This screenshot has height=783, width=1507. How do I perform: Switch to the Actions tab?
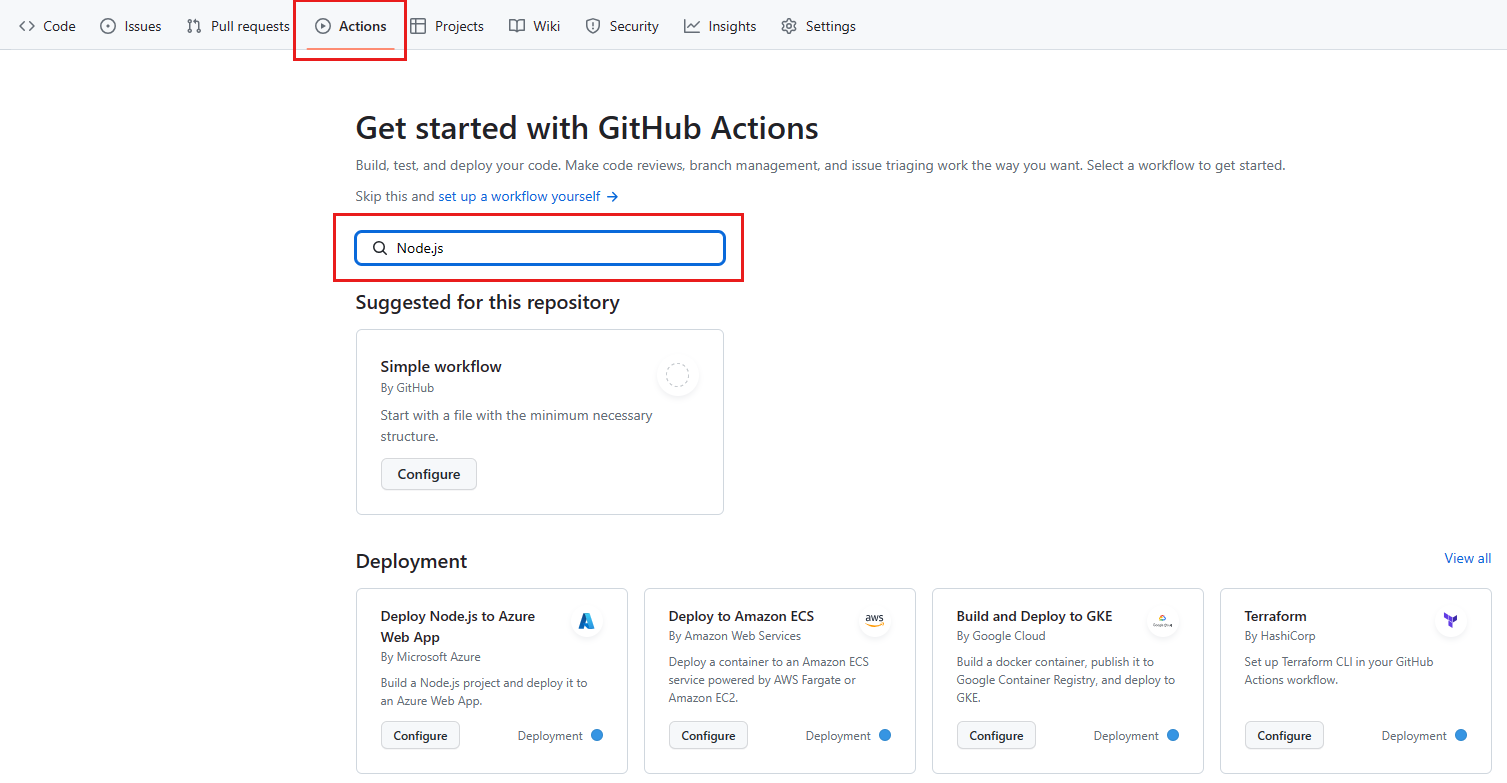pyautogui.click(x=349, y=26)
